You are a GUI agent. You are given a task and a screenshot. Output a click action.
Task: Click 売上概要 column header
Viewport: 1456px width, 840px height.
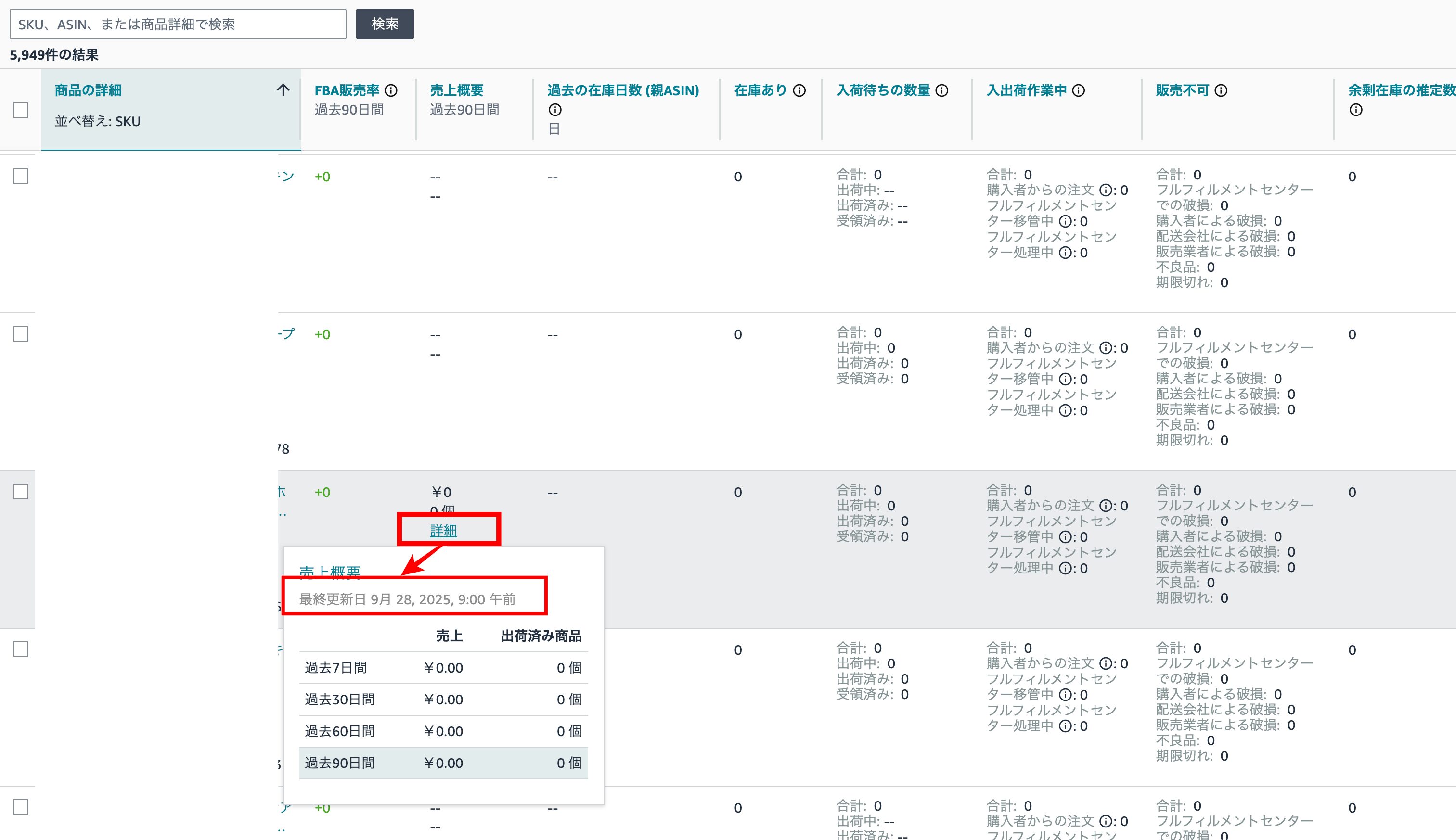tap(456, 90)
